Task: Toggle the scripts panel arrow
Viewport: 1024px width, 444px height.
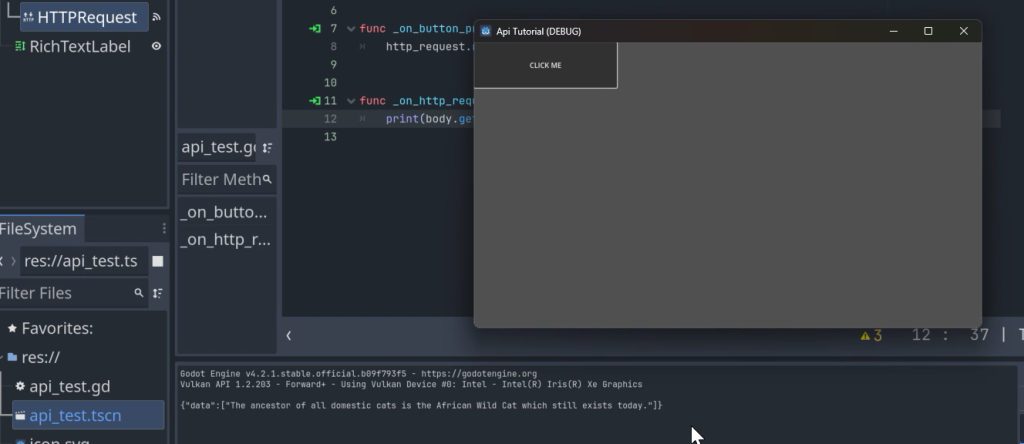Action: (289, 336)
